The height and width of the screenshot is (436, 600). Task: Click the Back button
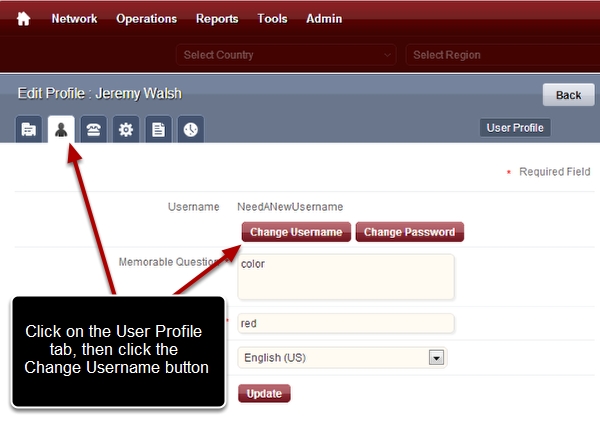pos(568,95)
